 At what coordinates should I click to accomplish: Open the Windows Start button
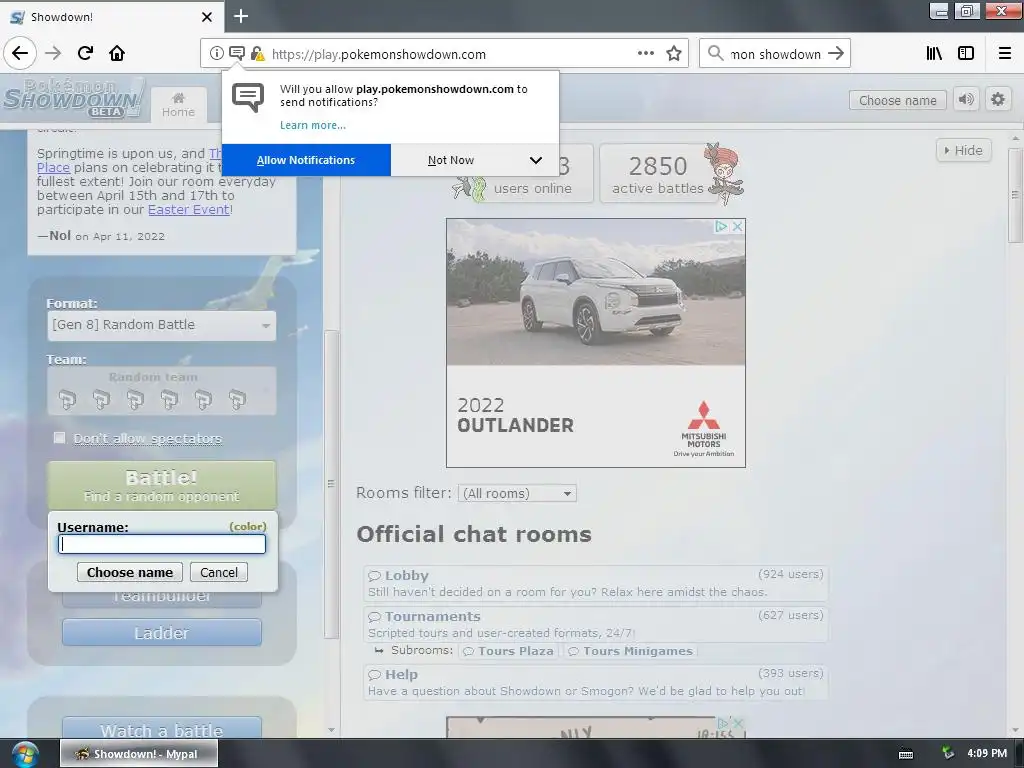pos(24,754)
